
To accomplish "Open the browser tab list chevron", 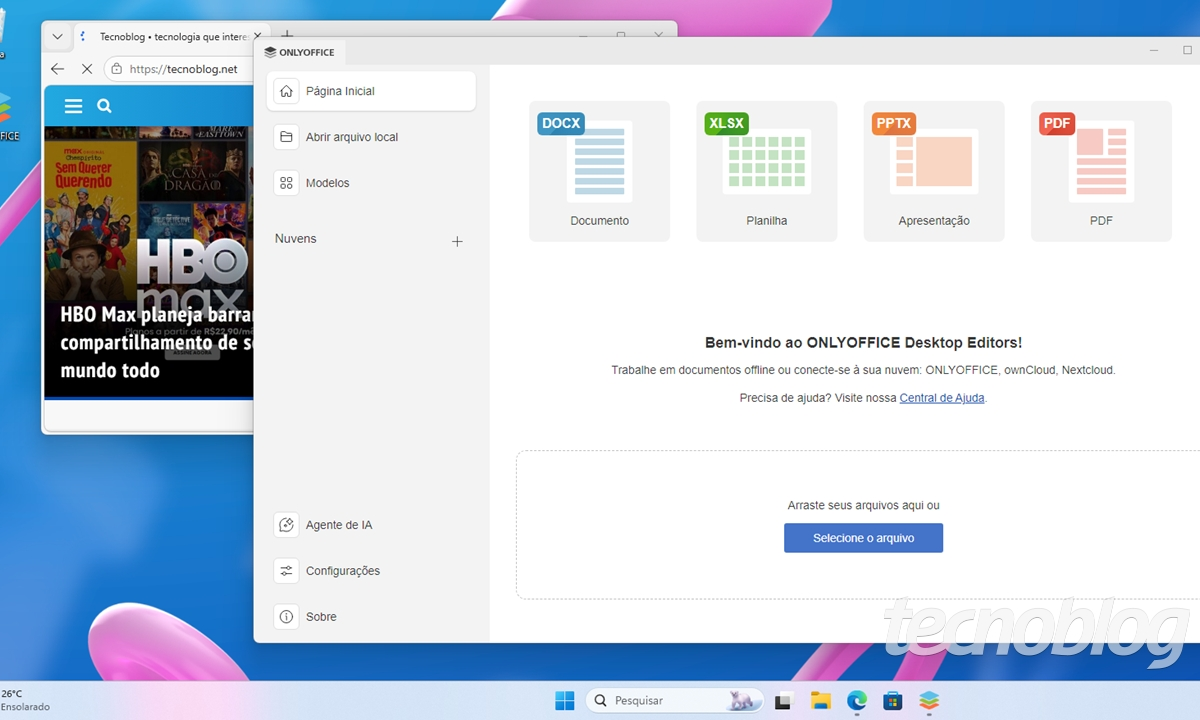I will pyautogui.click(x=57, y=37).
